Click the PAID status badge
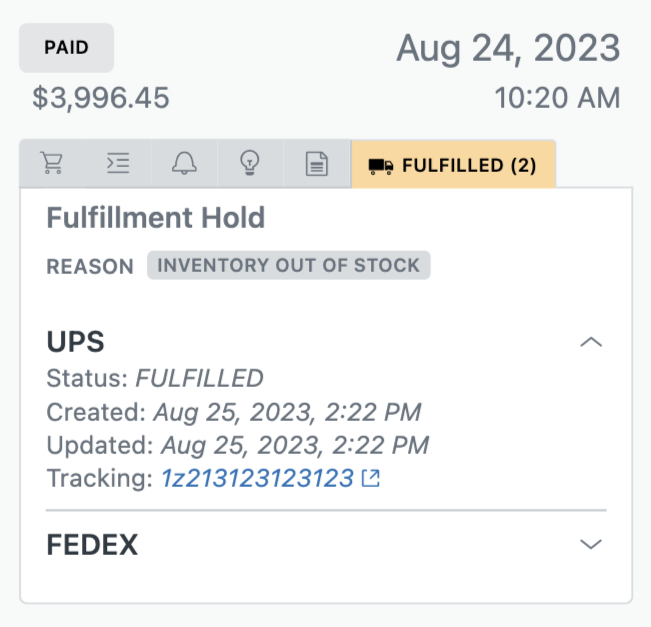651x627 pixels. (x=66, y=48)
